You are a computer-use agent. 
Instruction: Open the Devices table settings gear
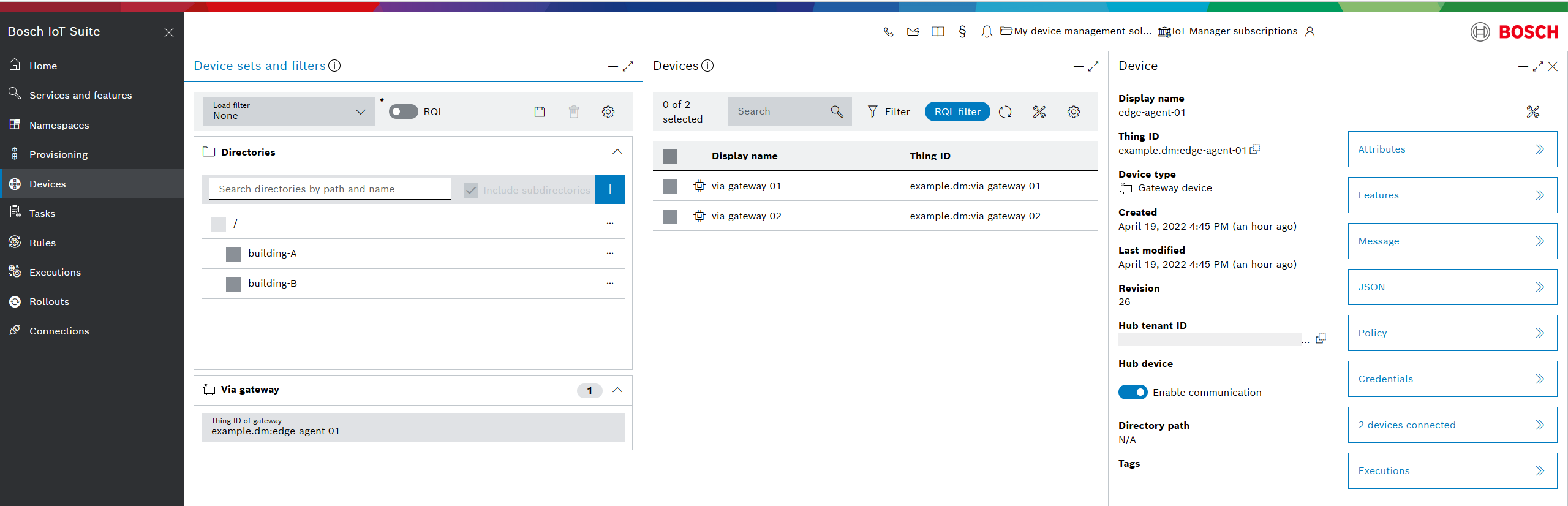[1074, 111]
